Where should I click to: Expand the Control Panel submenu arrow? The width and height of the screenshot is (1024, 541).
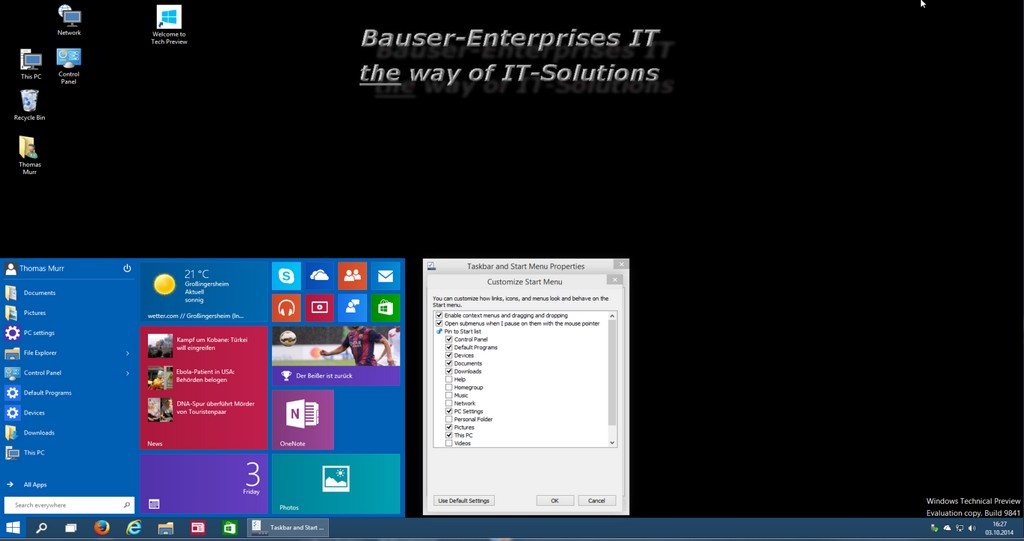coord(127,373)
